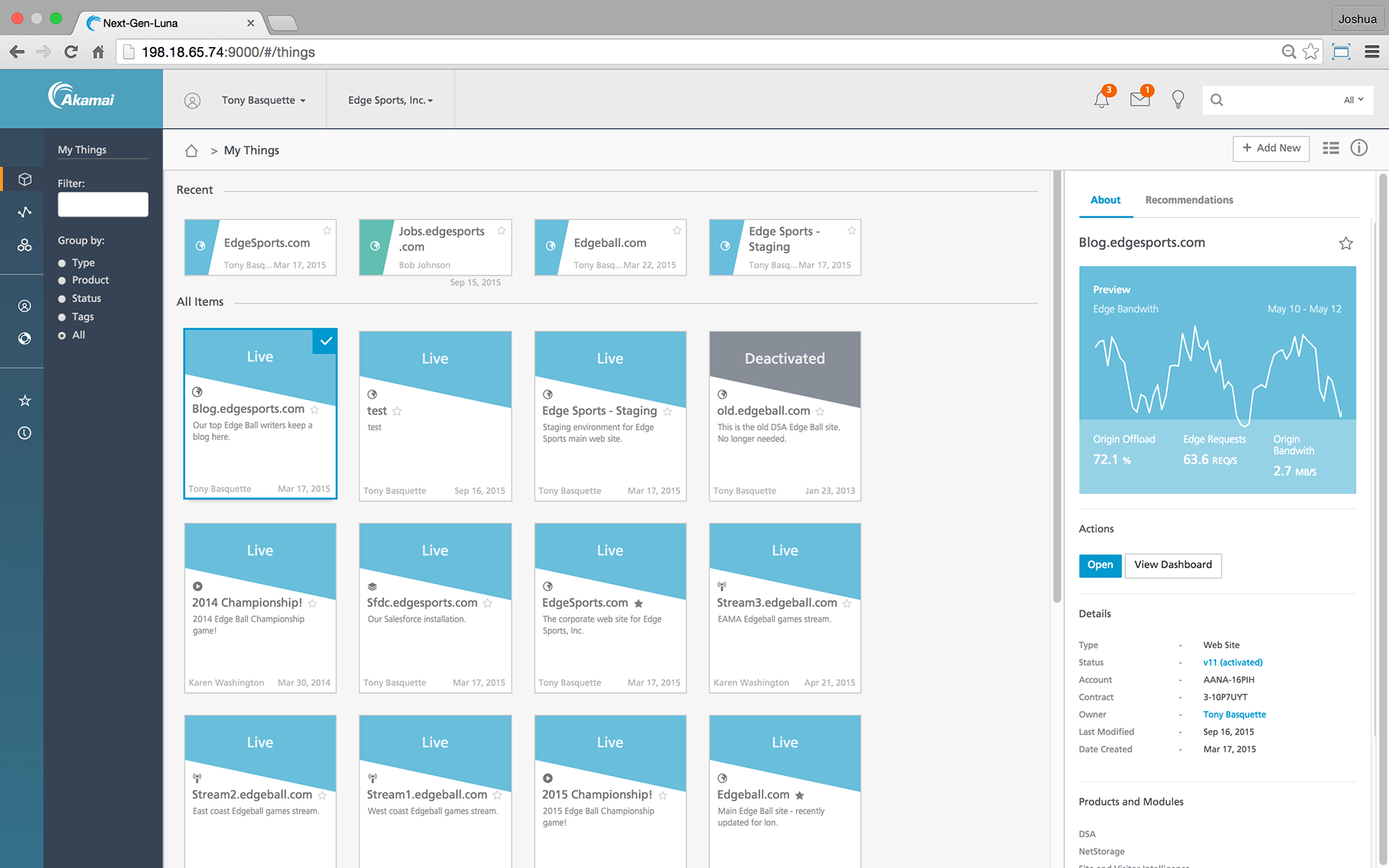
Task: Open Chrome hamburger menu
Action: tap(1372, 51)
